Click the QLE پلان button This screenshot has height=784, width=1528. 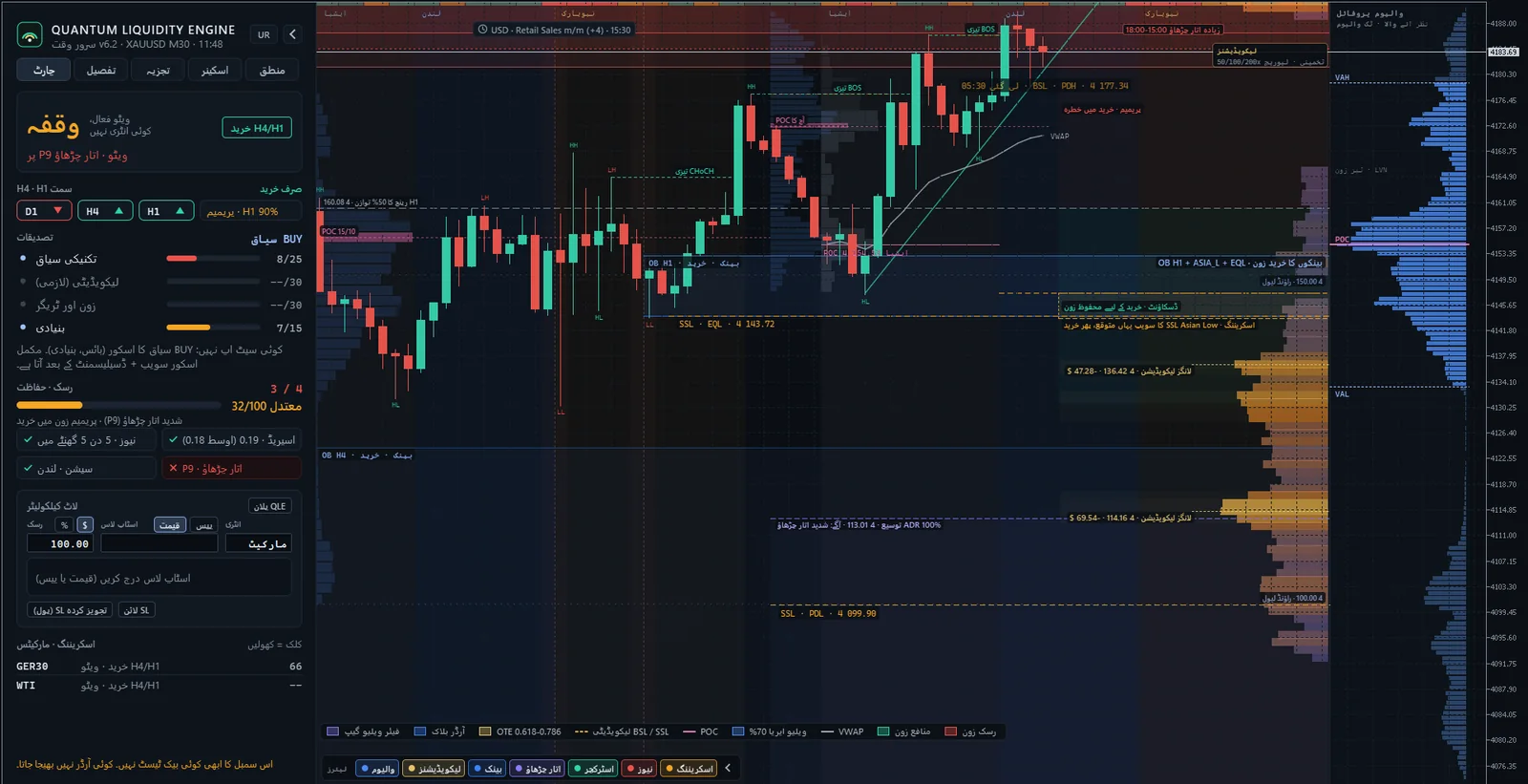click(x=270, y=506)
